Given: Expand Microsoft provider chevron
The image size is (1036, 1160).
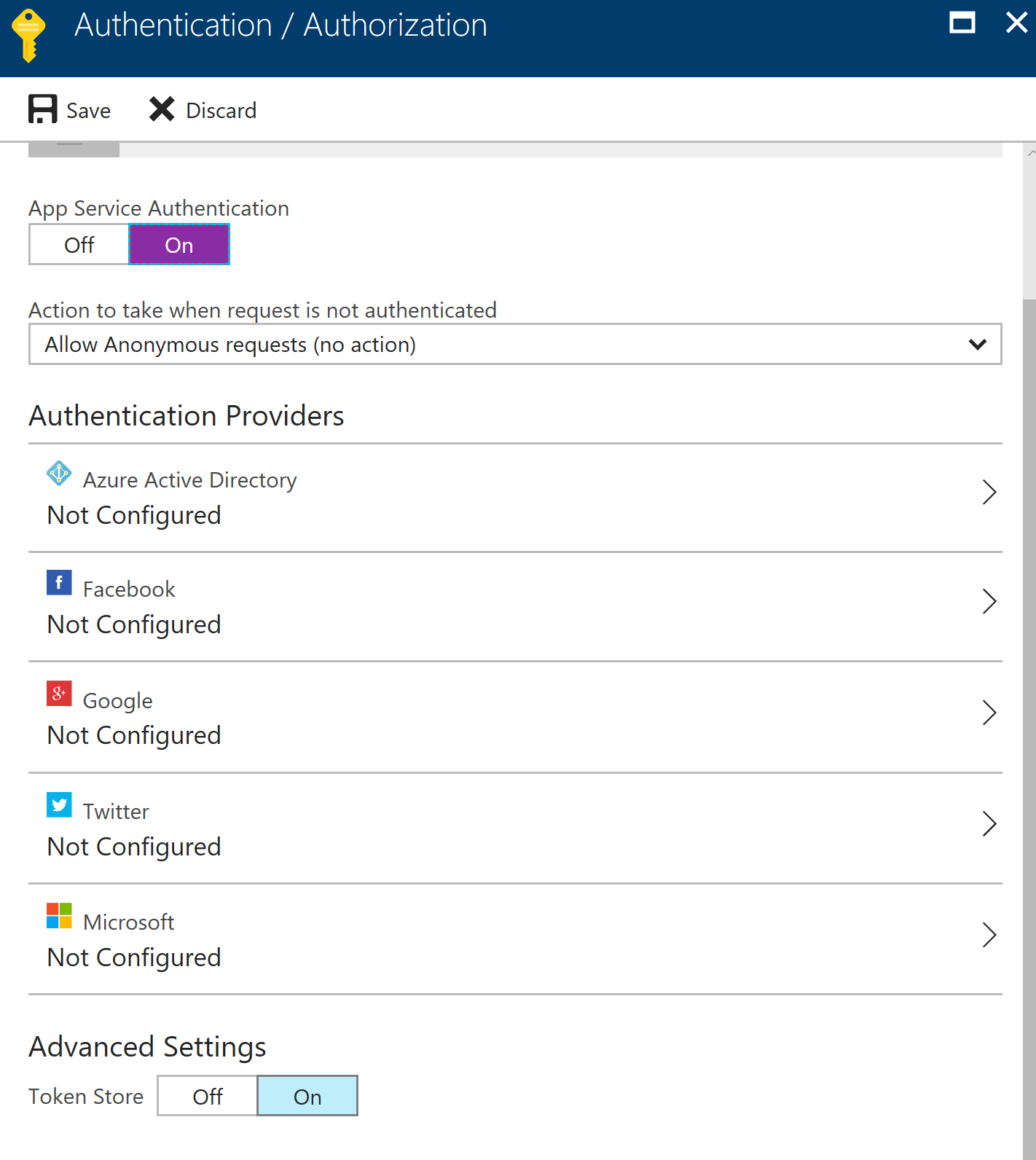Looking at the screenshot, I should [x=989, y=935].
